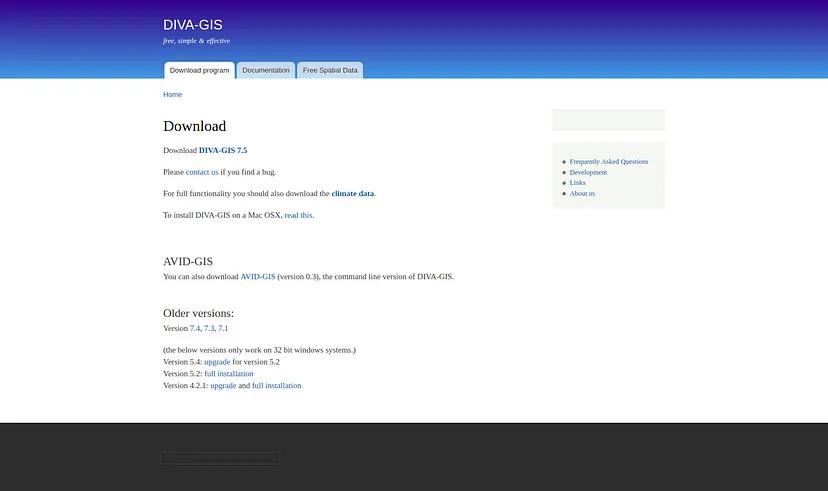
Task: Open Version 5.2 full installation link
Action: click(229, 374)
